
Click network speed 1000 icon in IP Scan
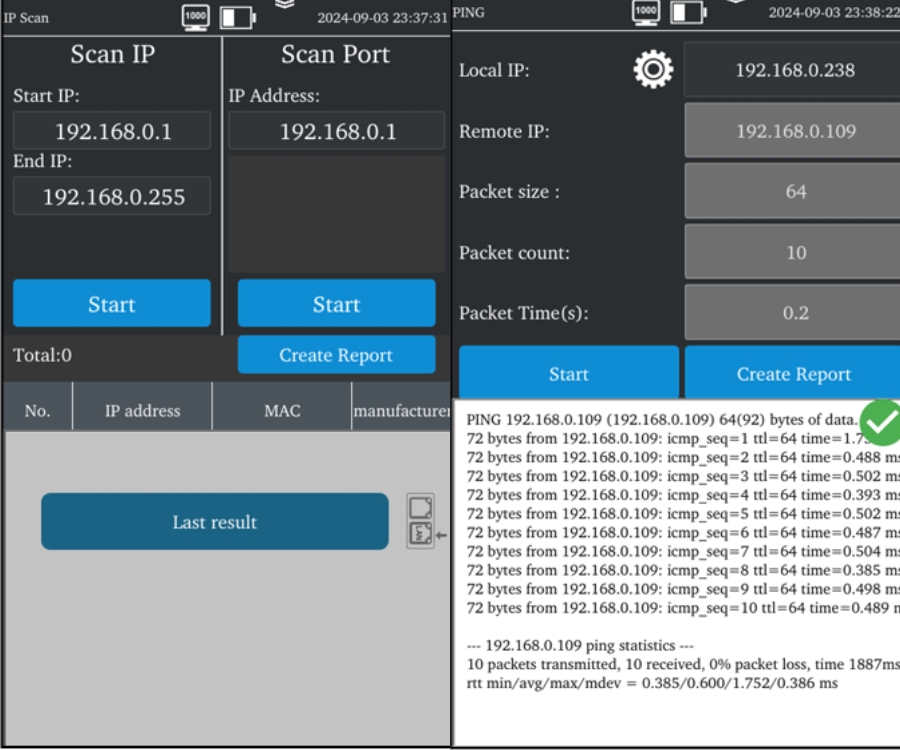click(x=196, y=17)
